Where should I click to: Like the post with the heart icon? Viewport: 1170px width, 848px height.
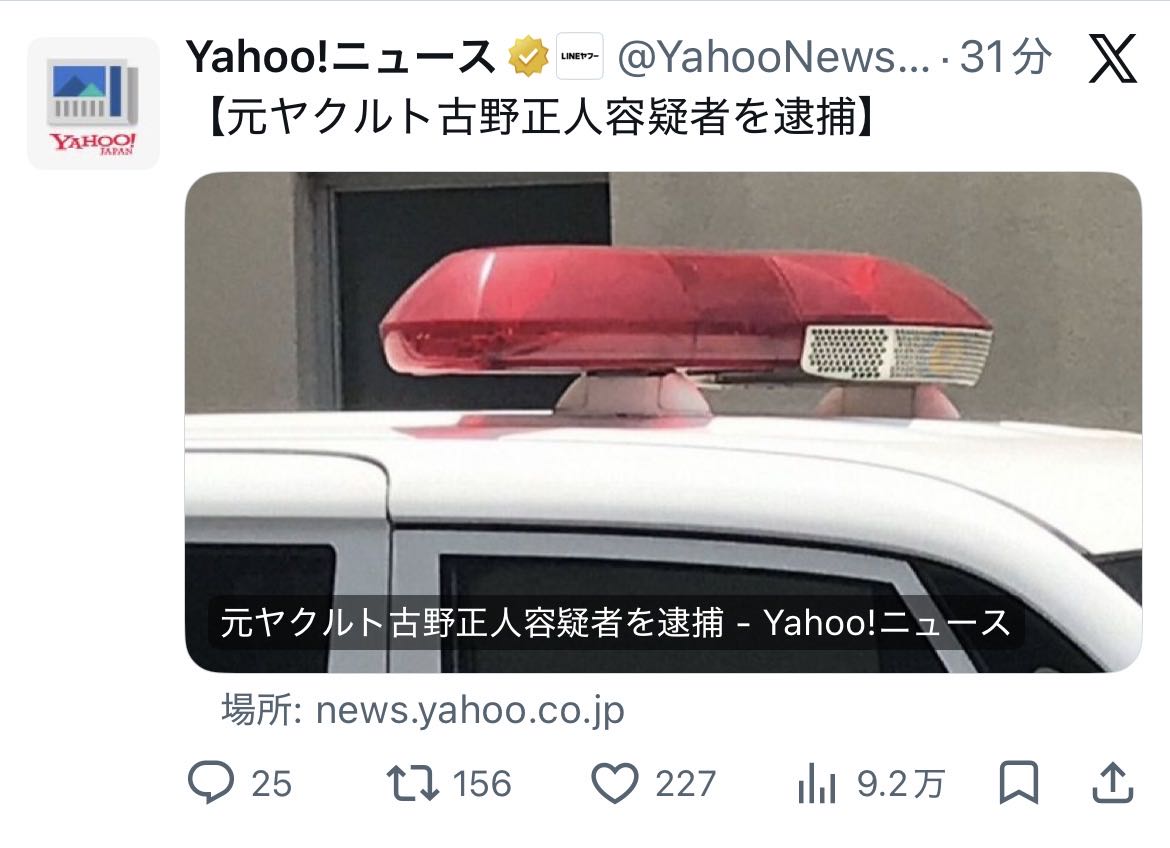[x=615, y=783]
